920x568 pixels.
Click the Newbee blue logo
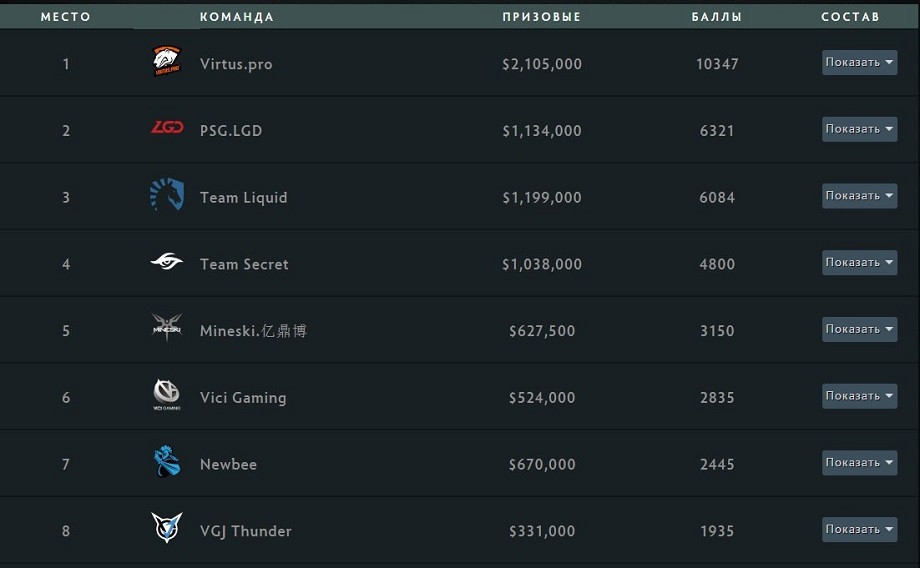tap(167, 461)
